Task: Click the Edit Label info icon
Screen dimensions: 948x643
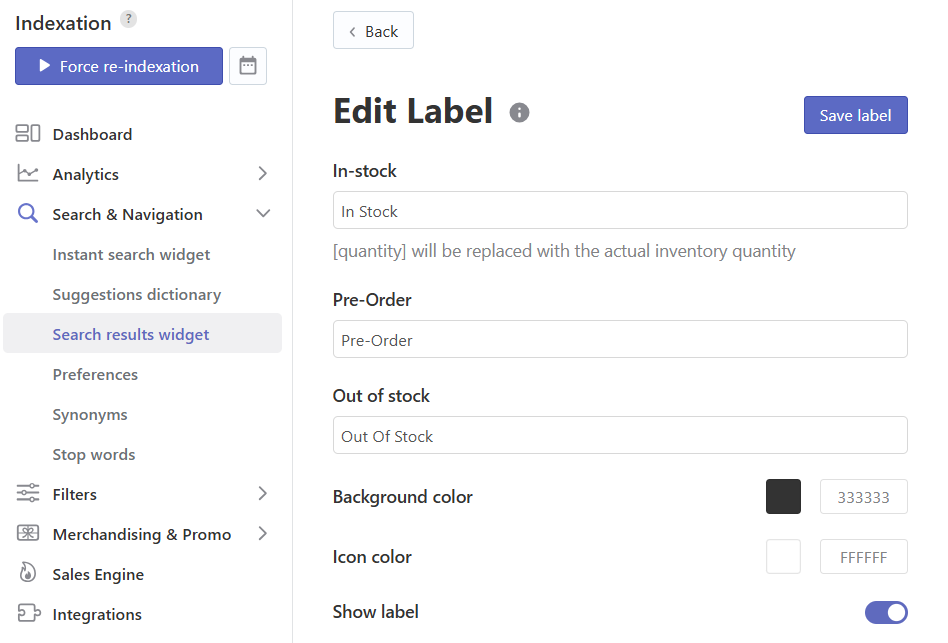Action: coord(519,112)
